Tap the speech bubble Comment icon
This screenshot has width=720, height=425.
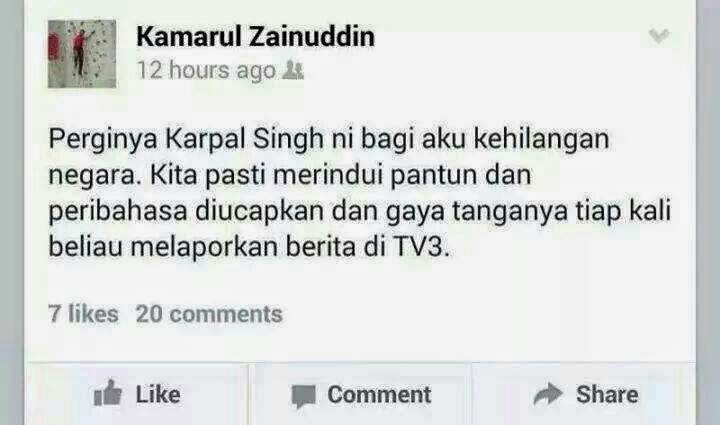(x=304, y=396)
